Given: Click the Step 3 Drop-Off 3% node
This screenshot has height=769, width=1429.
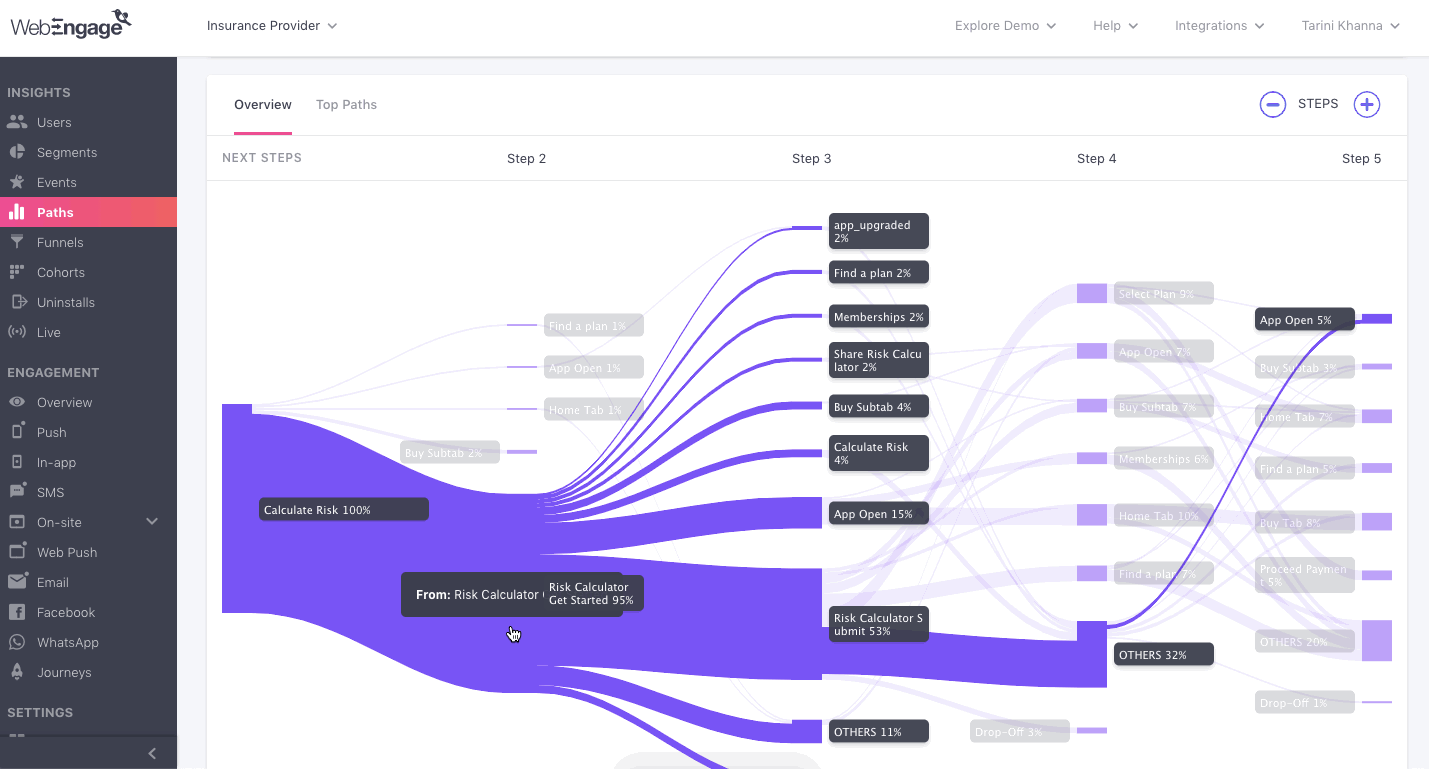Looking at the screenshot, I should [x=1020, y=732].
